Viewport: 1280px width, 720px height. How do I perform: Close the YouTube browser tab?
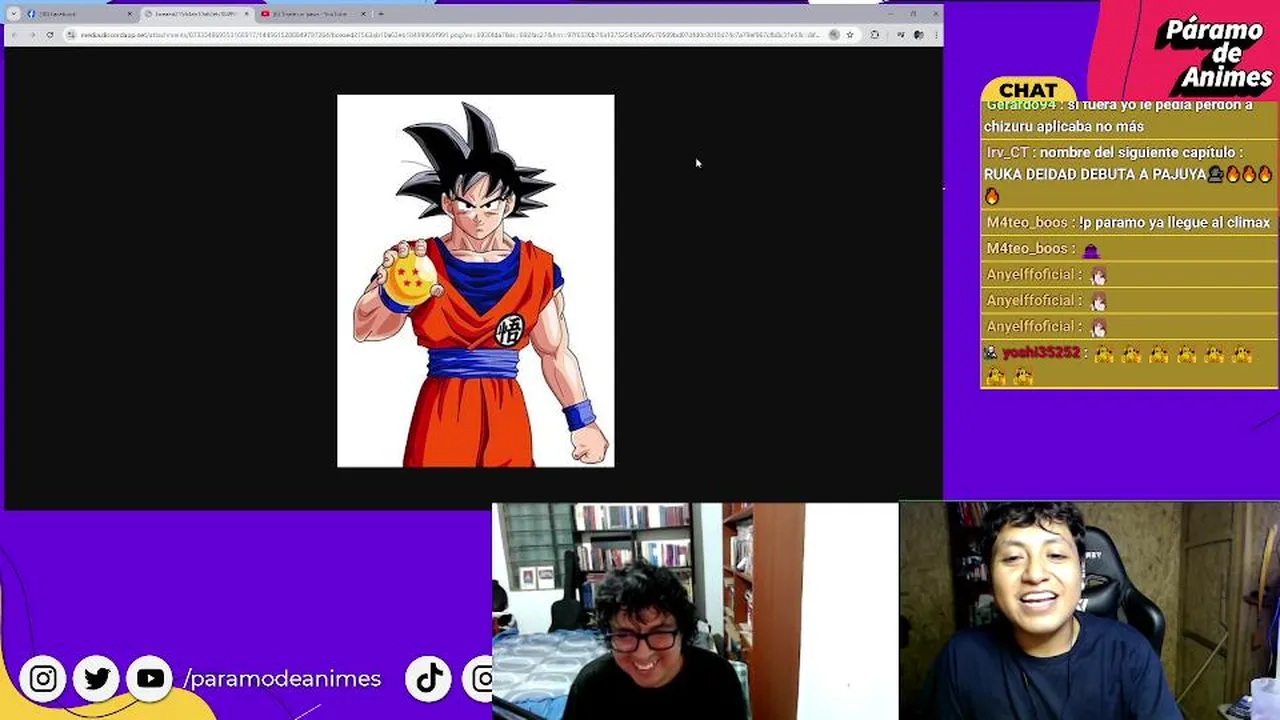(x=363, y=14)
